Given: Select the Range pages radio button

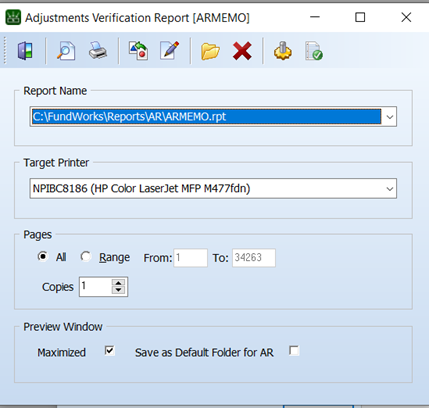Looking at the screenshot, I should point(86,256).
